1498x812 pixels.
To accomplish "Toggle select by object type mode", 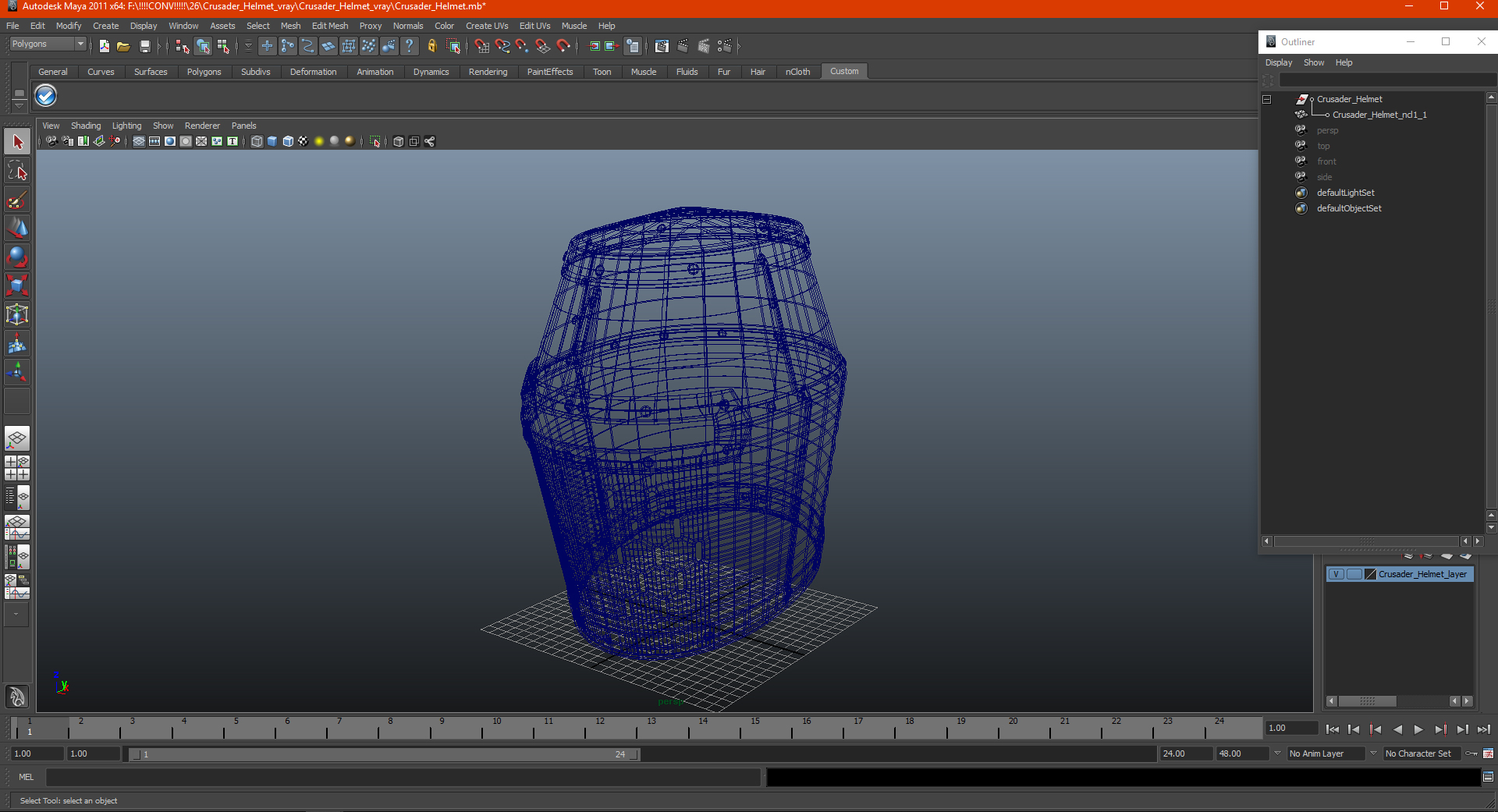I will (x=203, y=47).
